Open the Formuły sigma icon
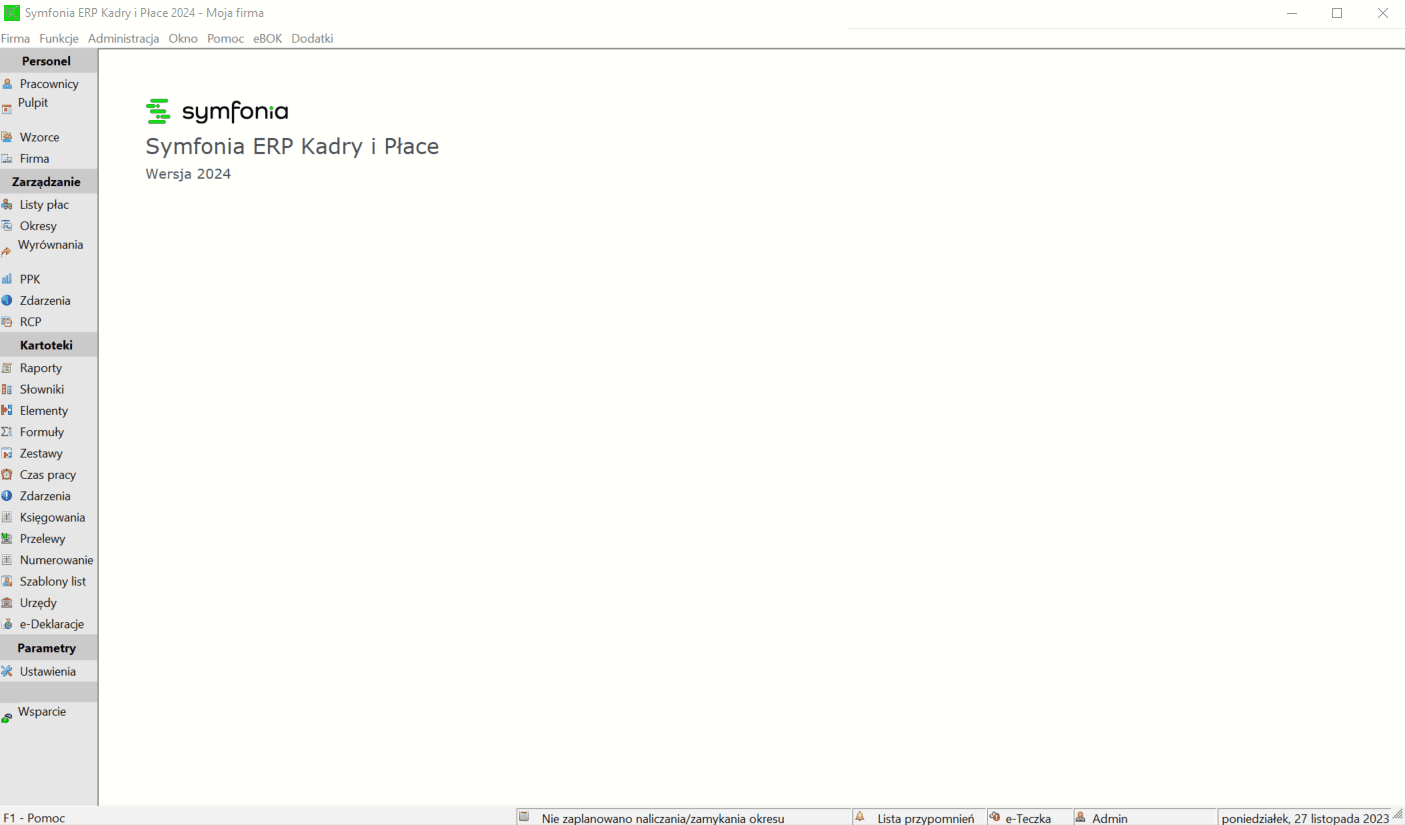 [x=7, y=432]
